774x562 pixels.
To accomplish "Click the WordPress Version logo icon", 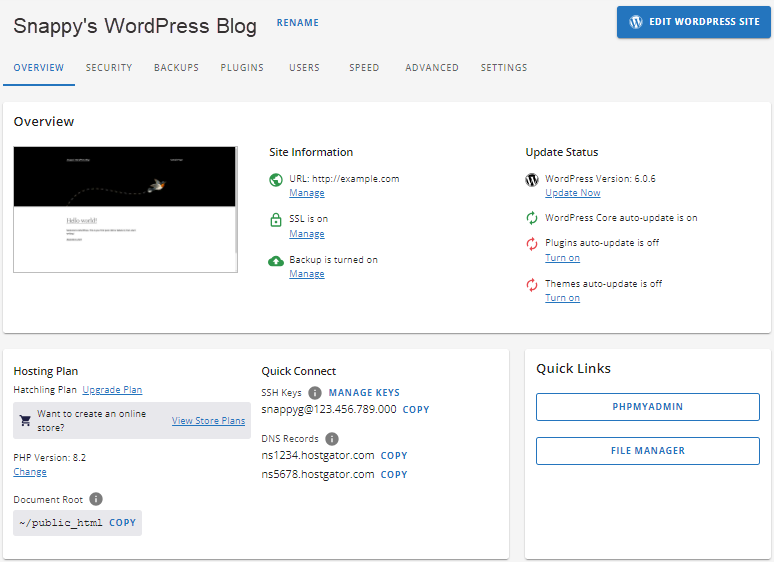I will click(532, 180).
